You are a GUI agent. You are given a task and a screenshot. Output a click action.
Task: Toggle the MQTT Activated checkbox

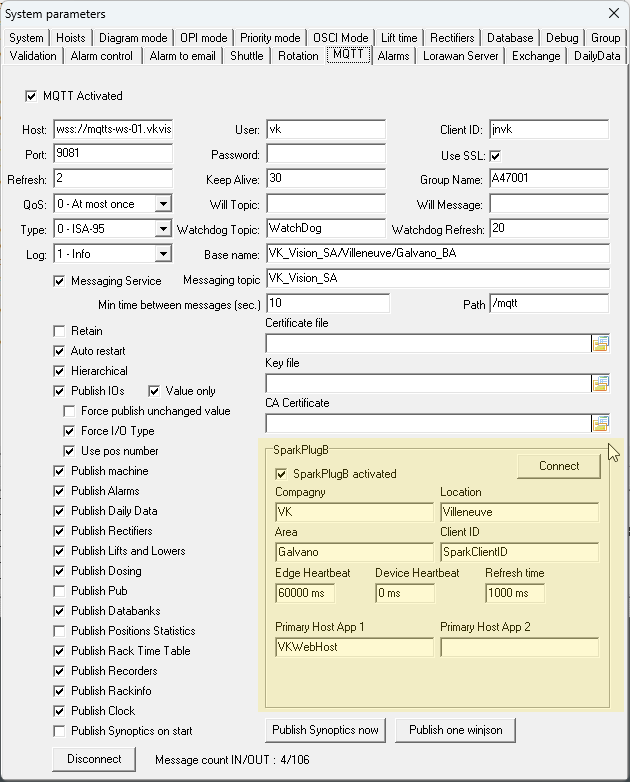(31, 96)
